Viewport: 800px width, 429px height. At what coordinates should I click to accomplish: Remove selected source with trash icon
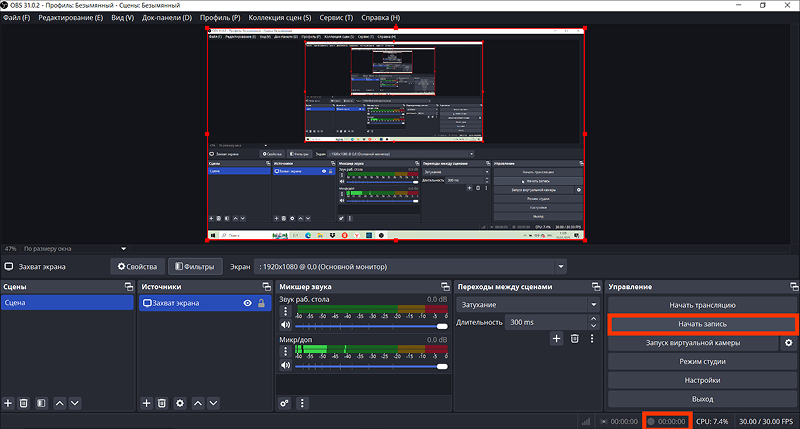(162, 403)
